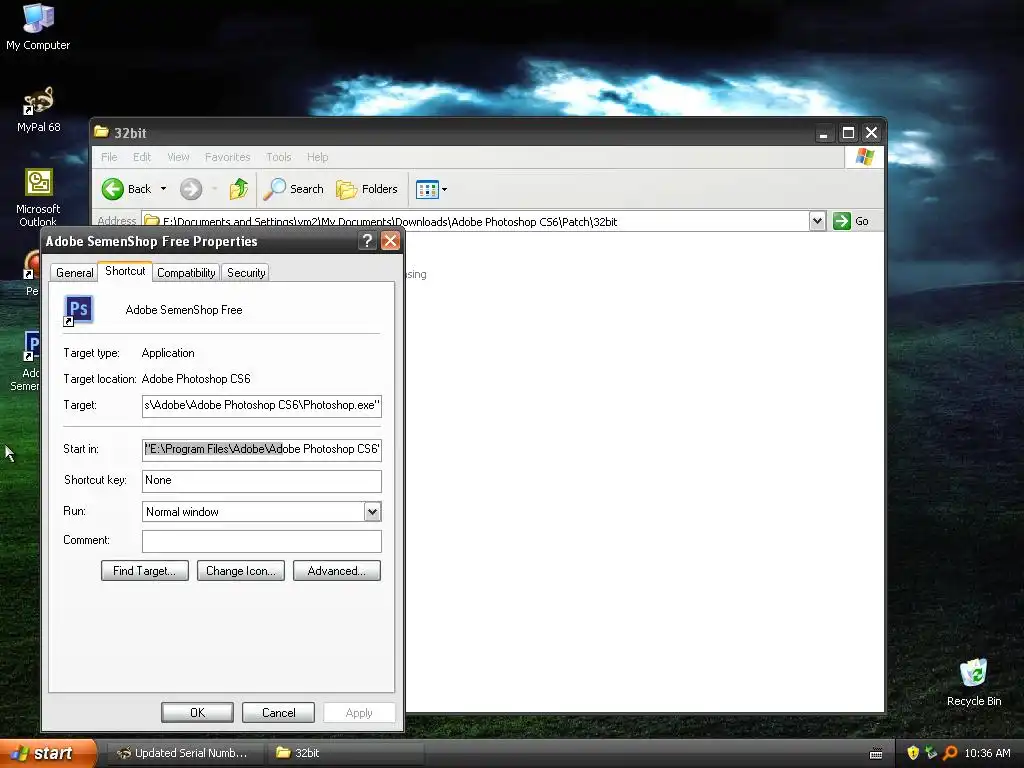Open Microsoft Outlook desktop icon

click(x=38, y=197)
